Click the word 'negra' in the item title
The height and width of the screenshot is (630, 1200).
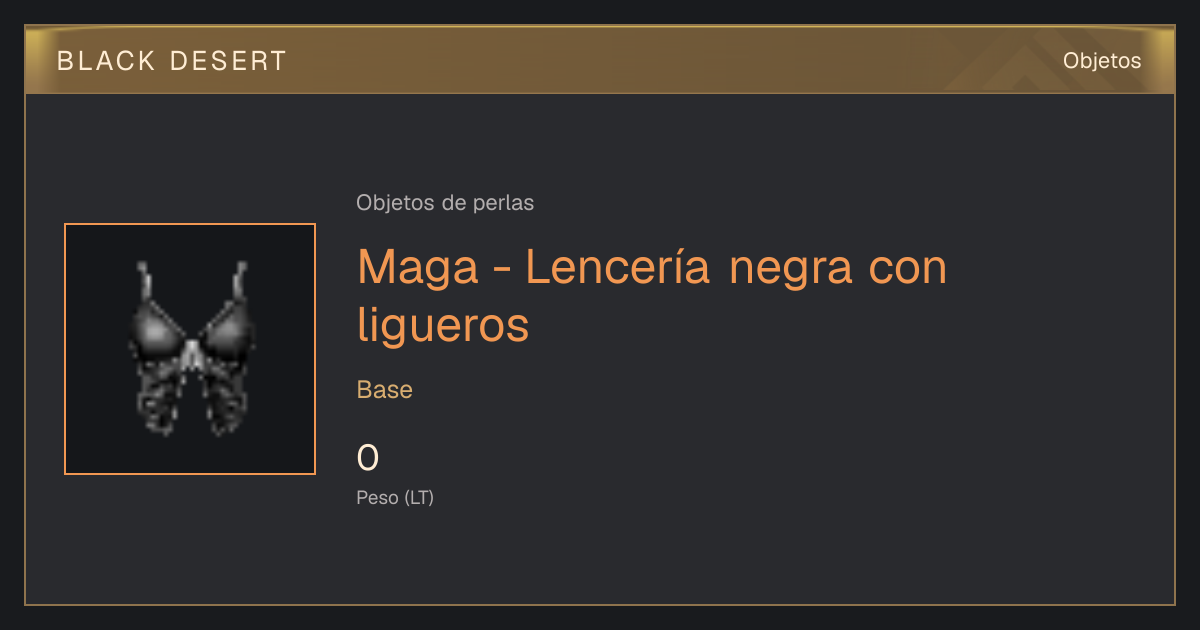pos(789,270)
